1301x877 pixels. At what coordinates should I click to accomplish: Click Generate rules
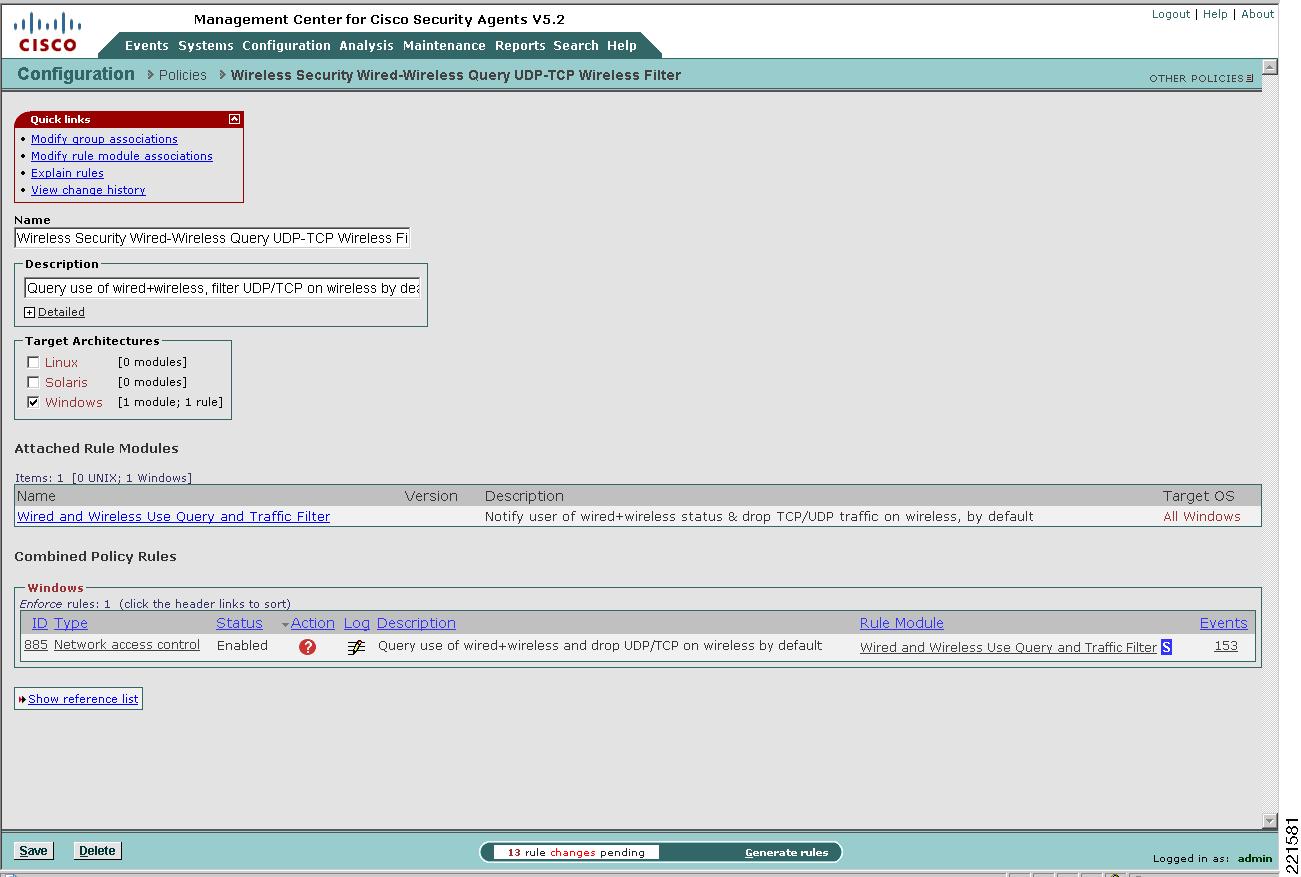tap(786, 853)
